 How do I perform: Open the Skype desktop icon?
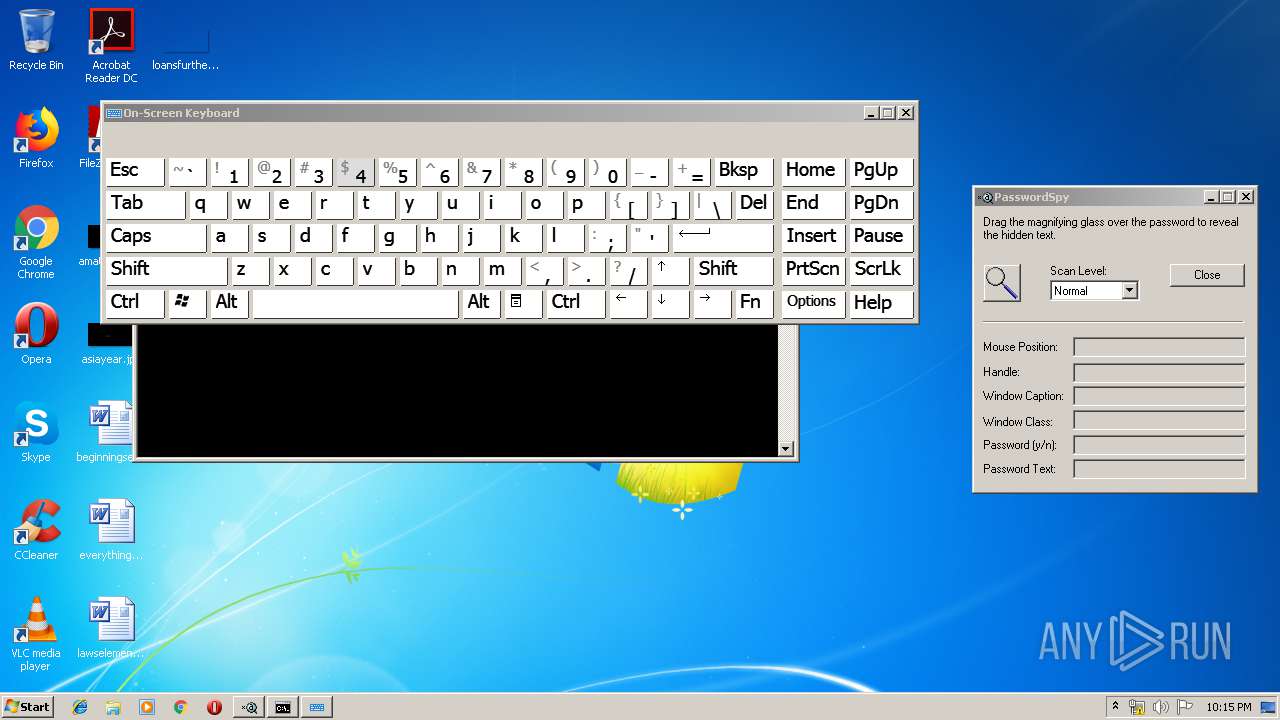[x=36, y=432]
